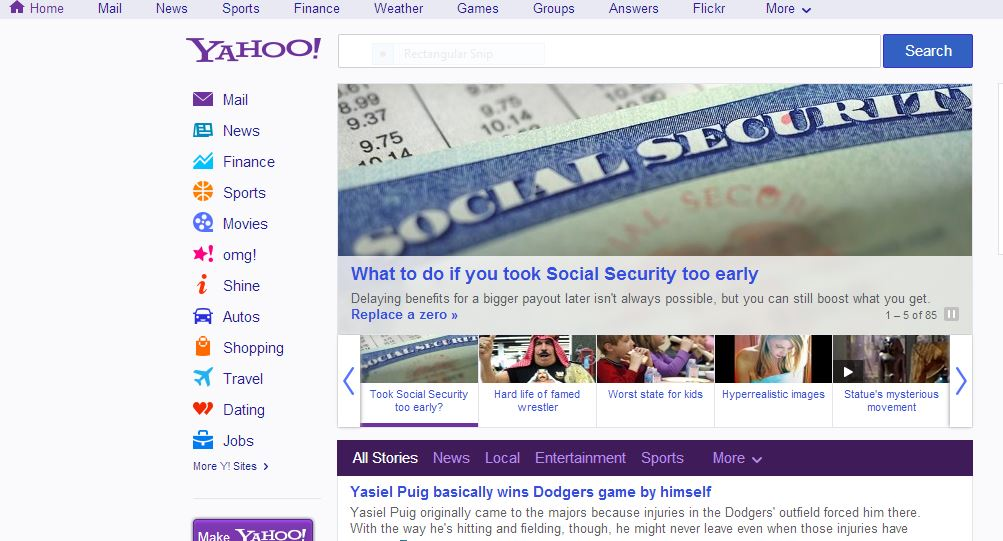Show previous featured stories with left arrow
Image resolution: width=1003 pixels, height=541 pixels.
coord(349,381)
